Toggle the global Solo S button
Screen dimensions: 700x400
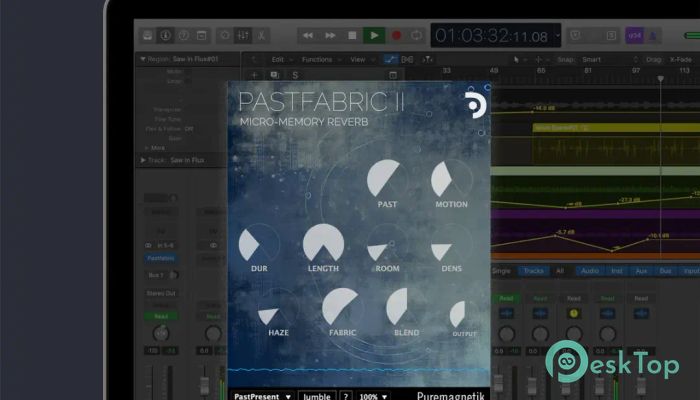[x=295, y=75]
